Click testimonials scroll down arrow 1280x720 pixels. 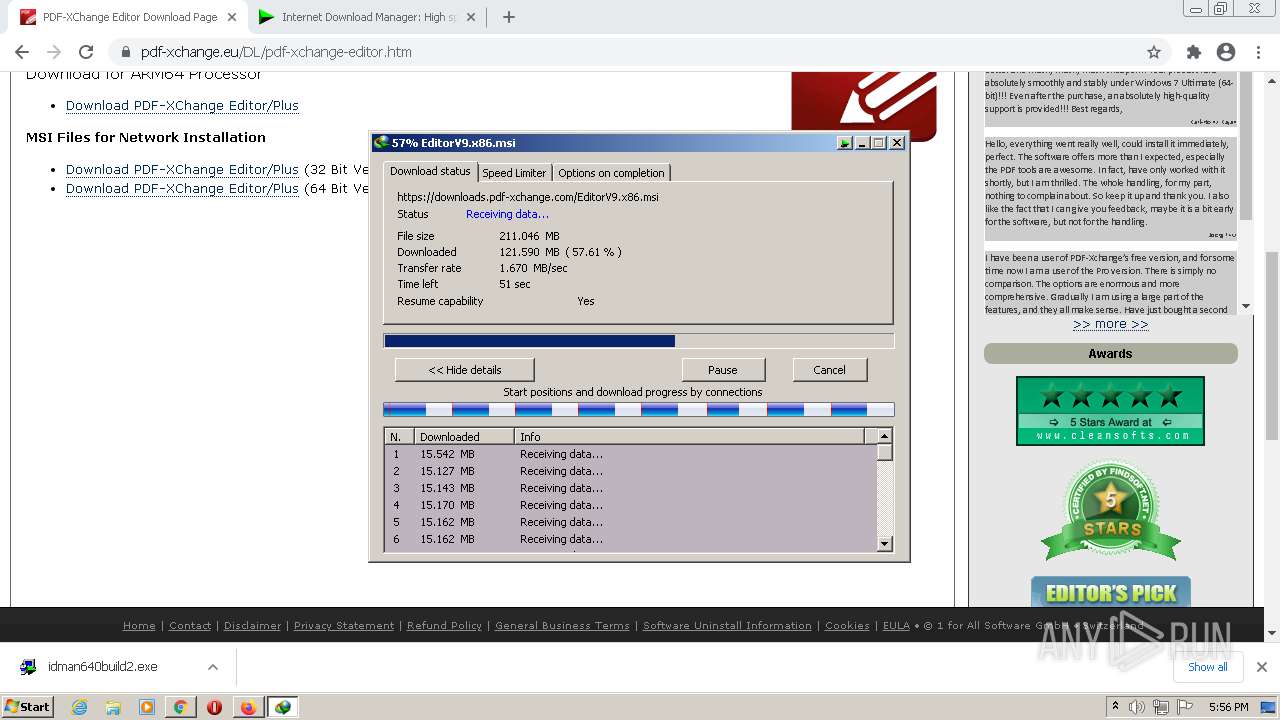(x=1246, y=306)
